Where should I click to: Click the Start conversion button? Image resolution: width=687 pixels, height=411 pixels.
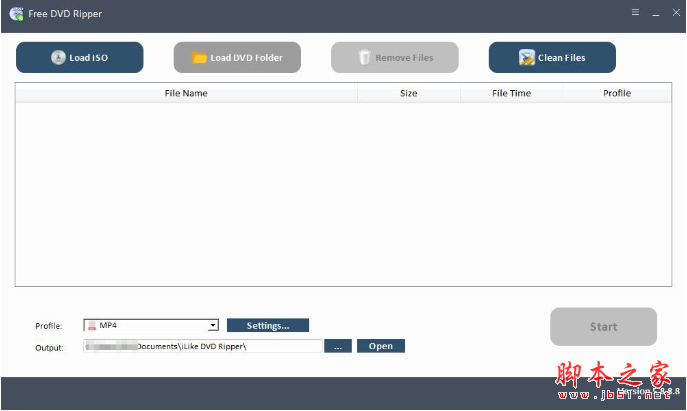click(603, 326)
